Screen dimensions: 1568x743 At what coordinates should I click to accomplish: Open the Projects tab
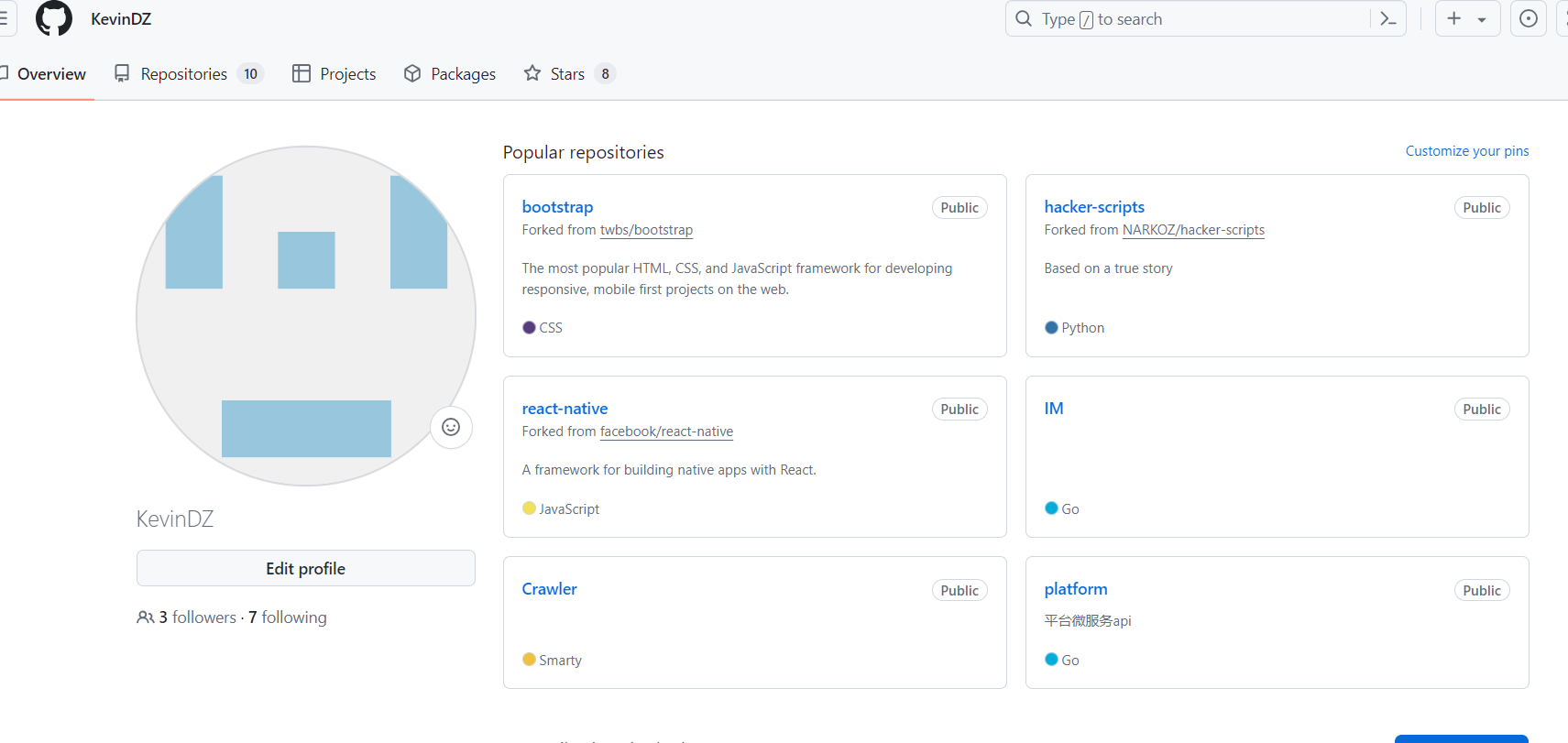point(334,74)
